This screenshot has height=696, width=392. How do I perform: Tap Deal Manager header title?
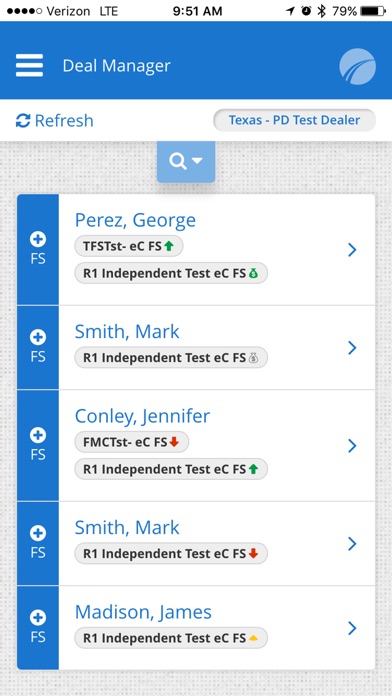[116, 66]
